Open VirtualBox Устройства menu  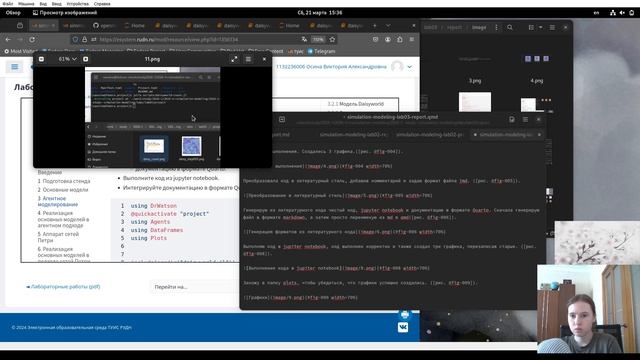click(x=78, y=4)
